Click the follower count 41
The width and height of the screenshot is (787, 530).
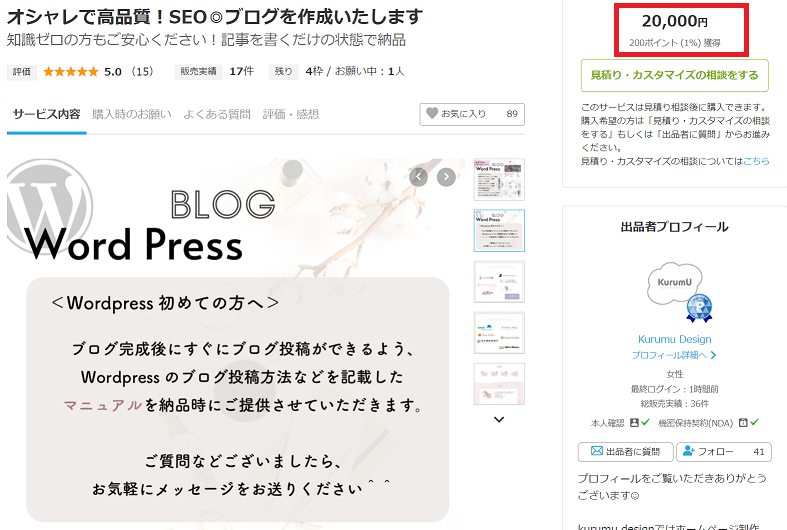pyautogui.click(x=759, y=452)
